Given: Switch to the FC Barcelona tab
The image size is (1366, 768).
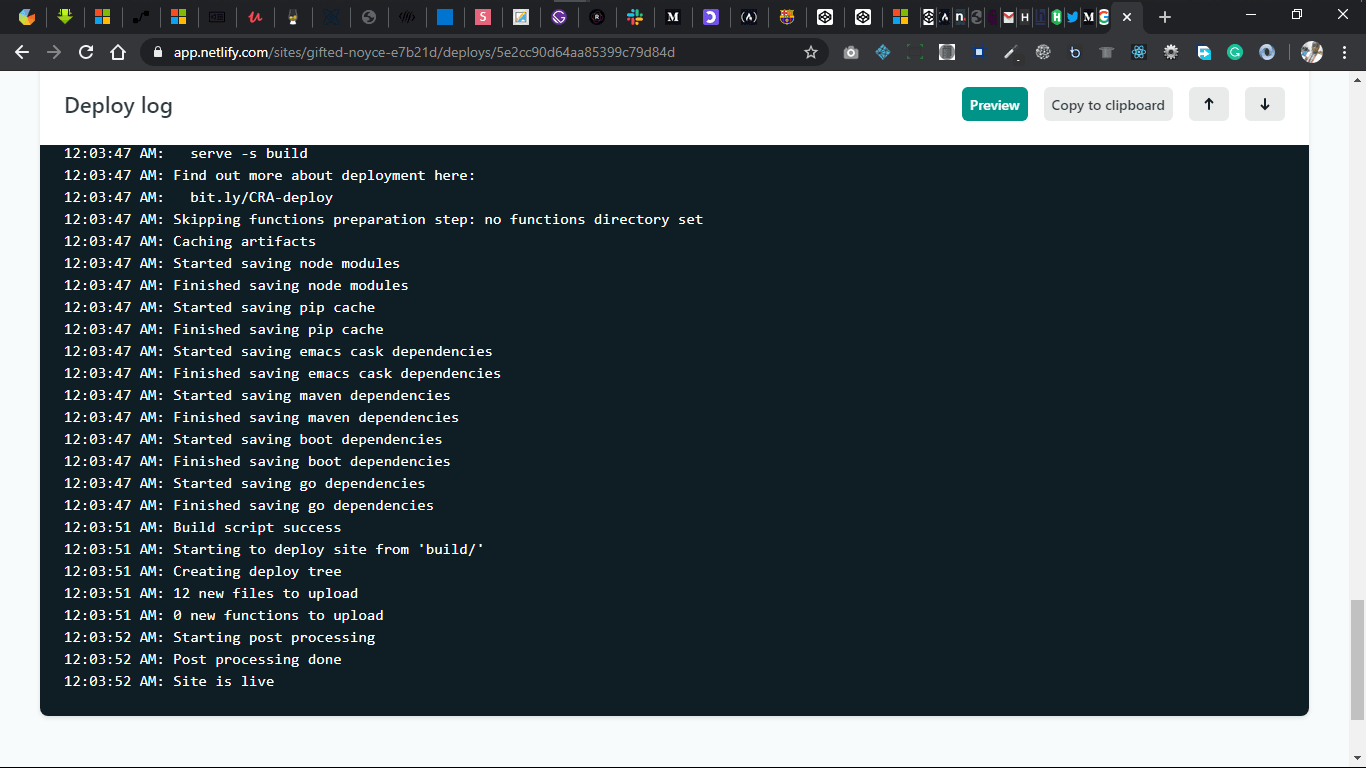Looking at the screenshot, I should pos(786,17).
